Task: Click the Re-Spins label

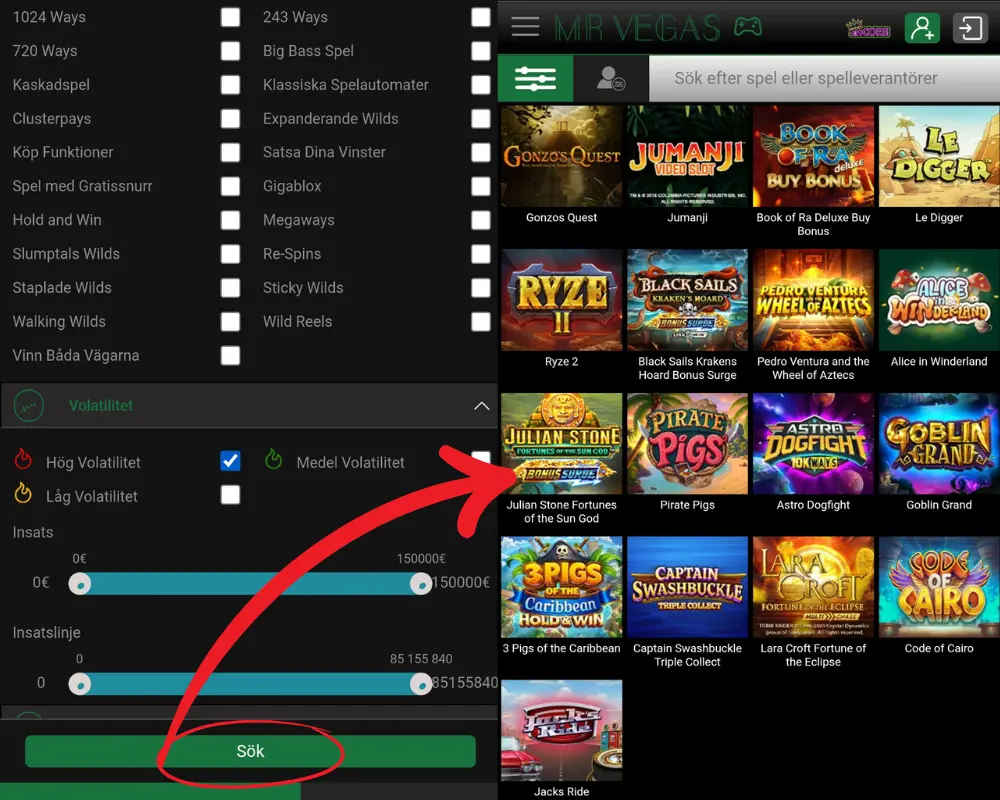Action: [x=291, y=254]
